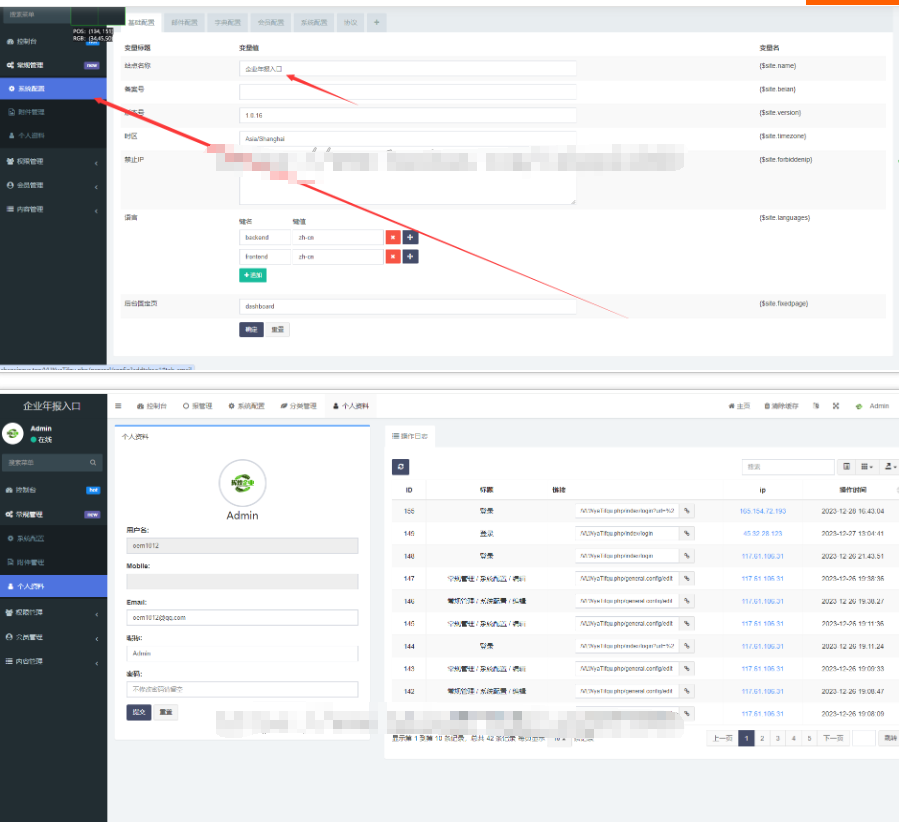
Task: Click the table view toggle icon beside search
Action: 846,467
